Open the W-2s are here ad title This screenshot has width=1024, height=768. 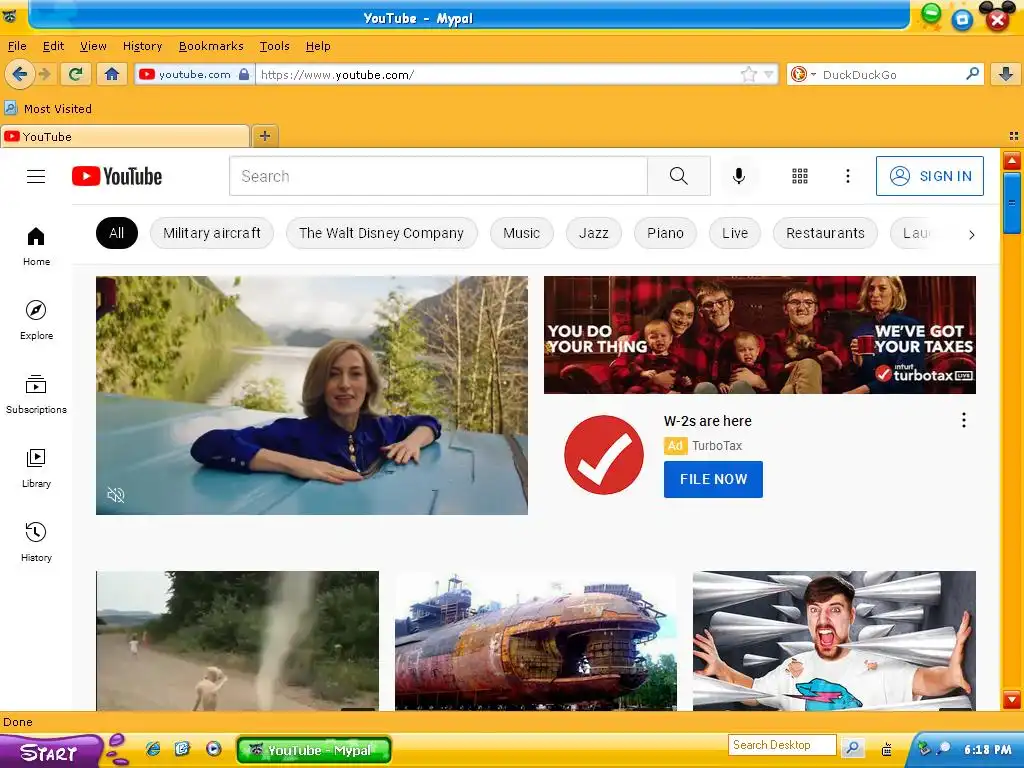(x=707, y=421)
